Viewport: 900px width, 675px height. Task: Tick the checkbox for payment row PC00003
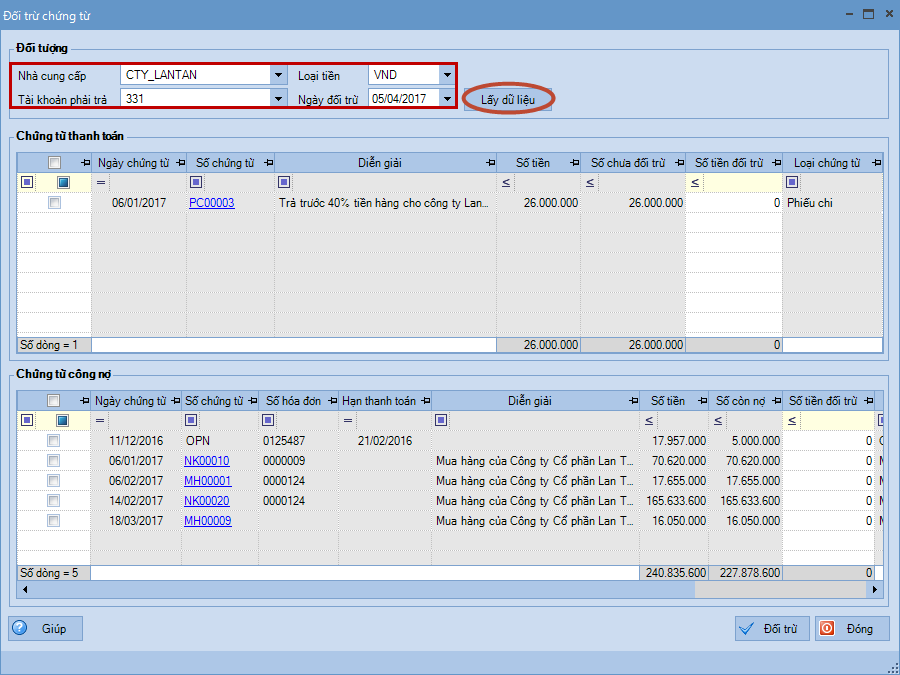tap(55, 203)
